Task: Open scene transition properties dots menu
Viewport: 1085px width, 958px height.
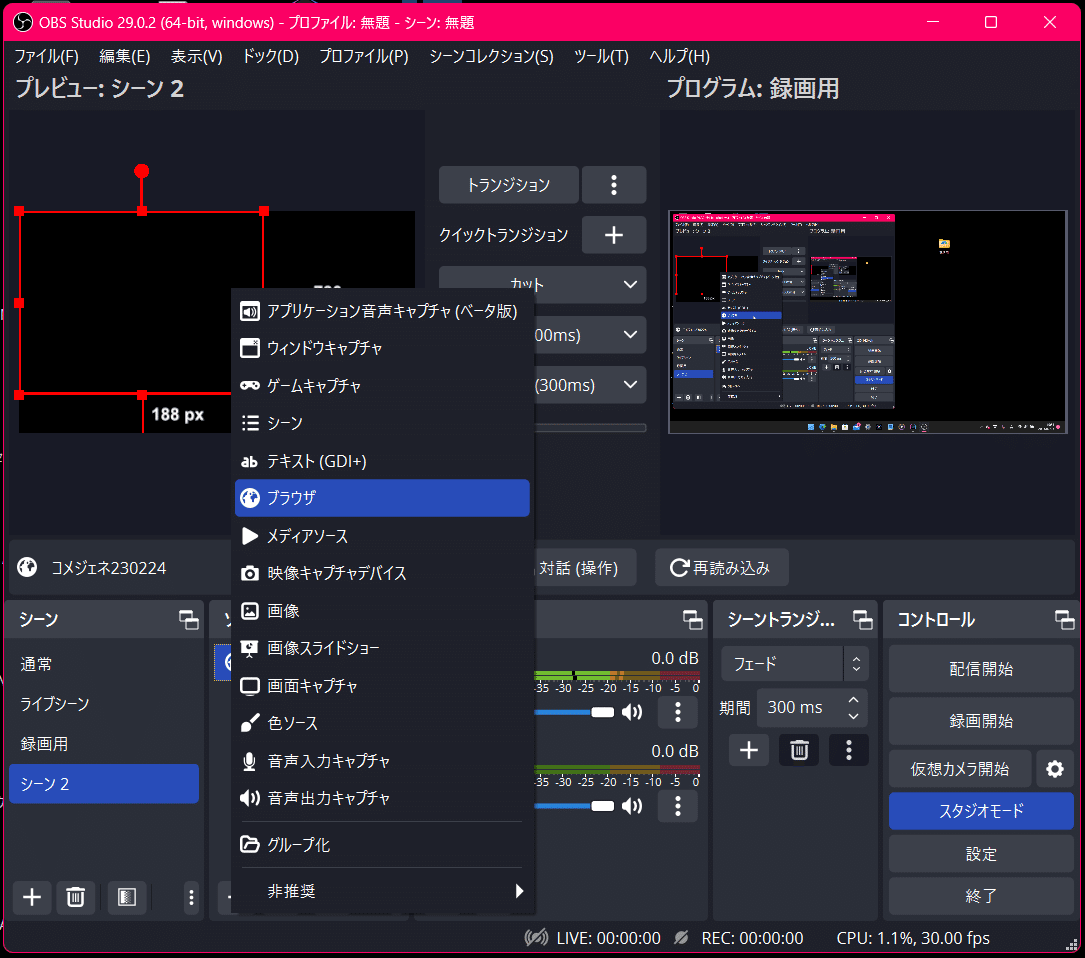Action: [x=848, y=750]
